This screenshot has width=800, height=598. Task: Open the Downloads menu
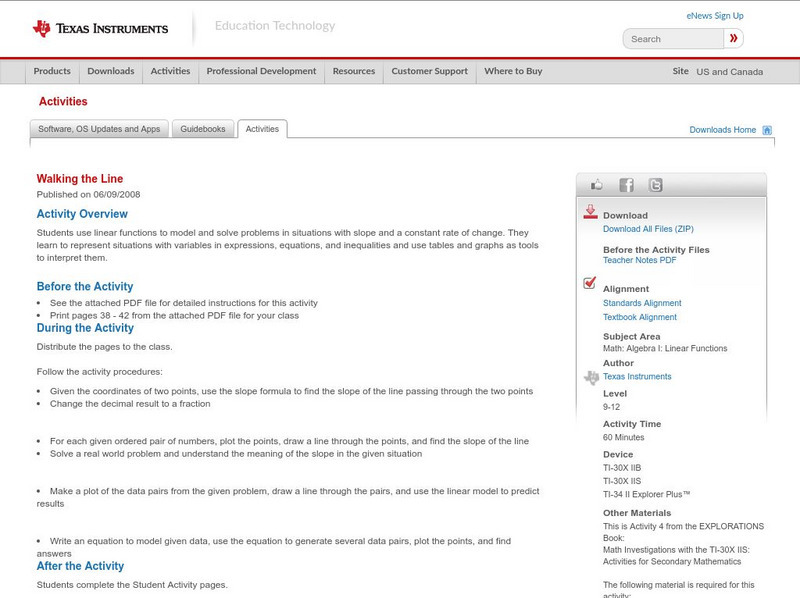(x=111, y=71)
